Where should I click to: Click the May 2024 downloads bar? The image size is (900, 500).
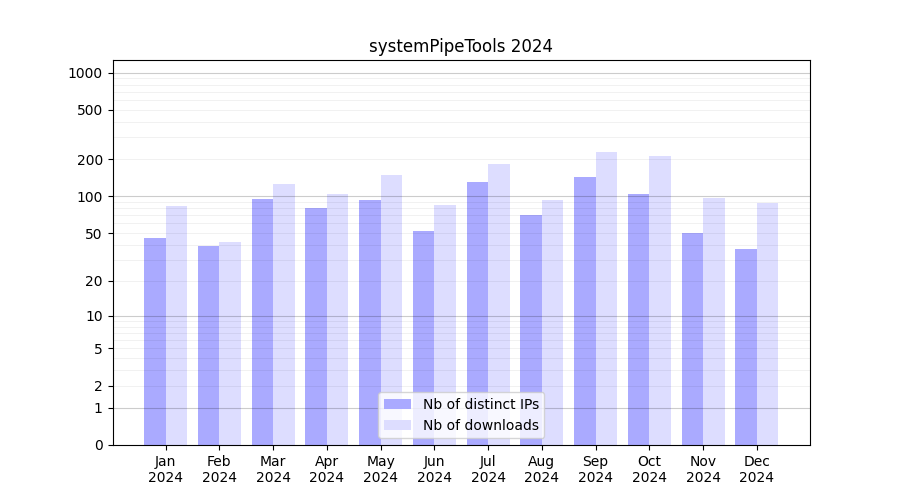click(x=392, y=310)
